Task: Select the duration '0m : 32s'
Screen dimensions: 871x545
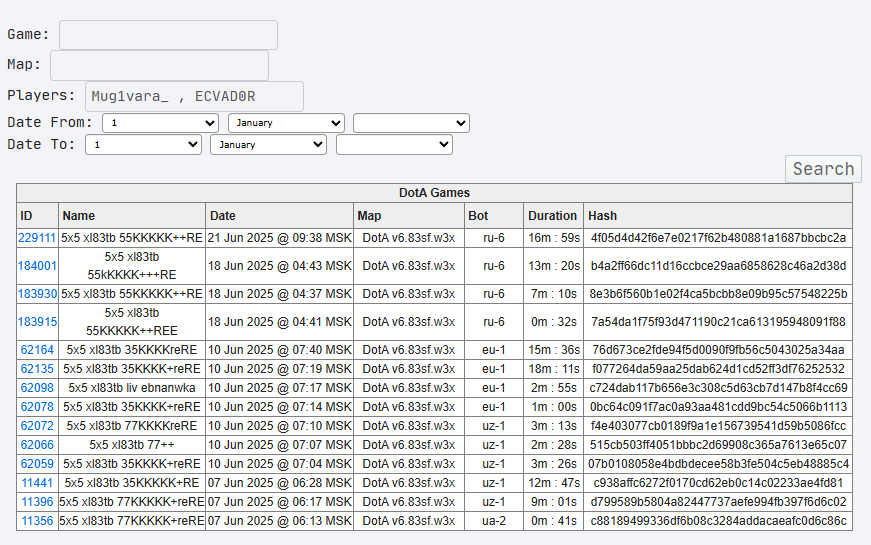Action: pyautogui.click(x=554, y=322)
